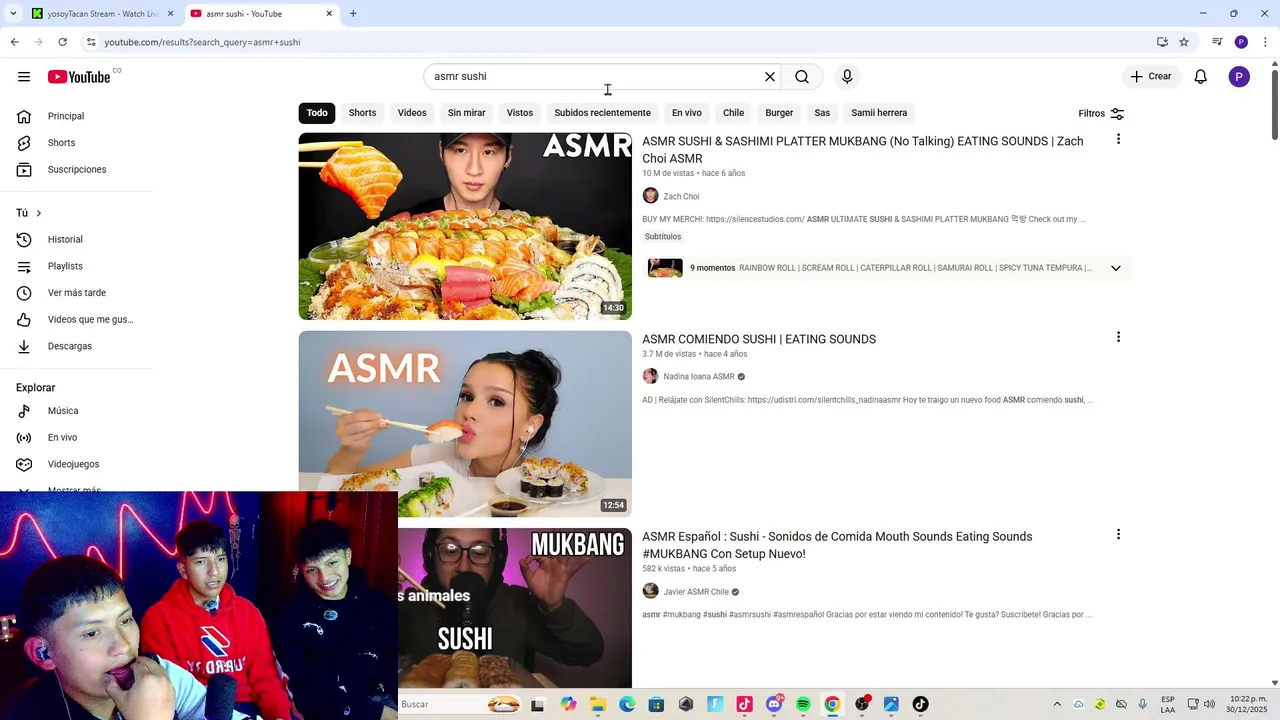Viewport: 1280px width, 720px height.
Task: Select the Burger filter chip
Action: click(x=779, y=113)
